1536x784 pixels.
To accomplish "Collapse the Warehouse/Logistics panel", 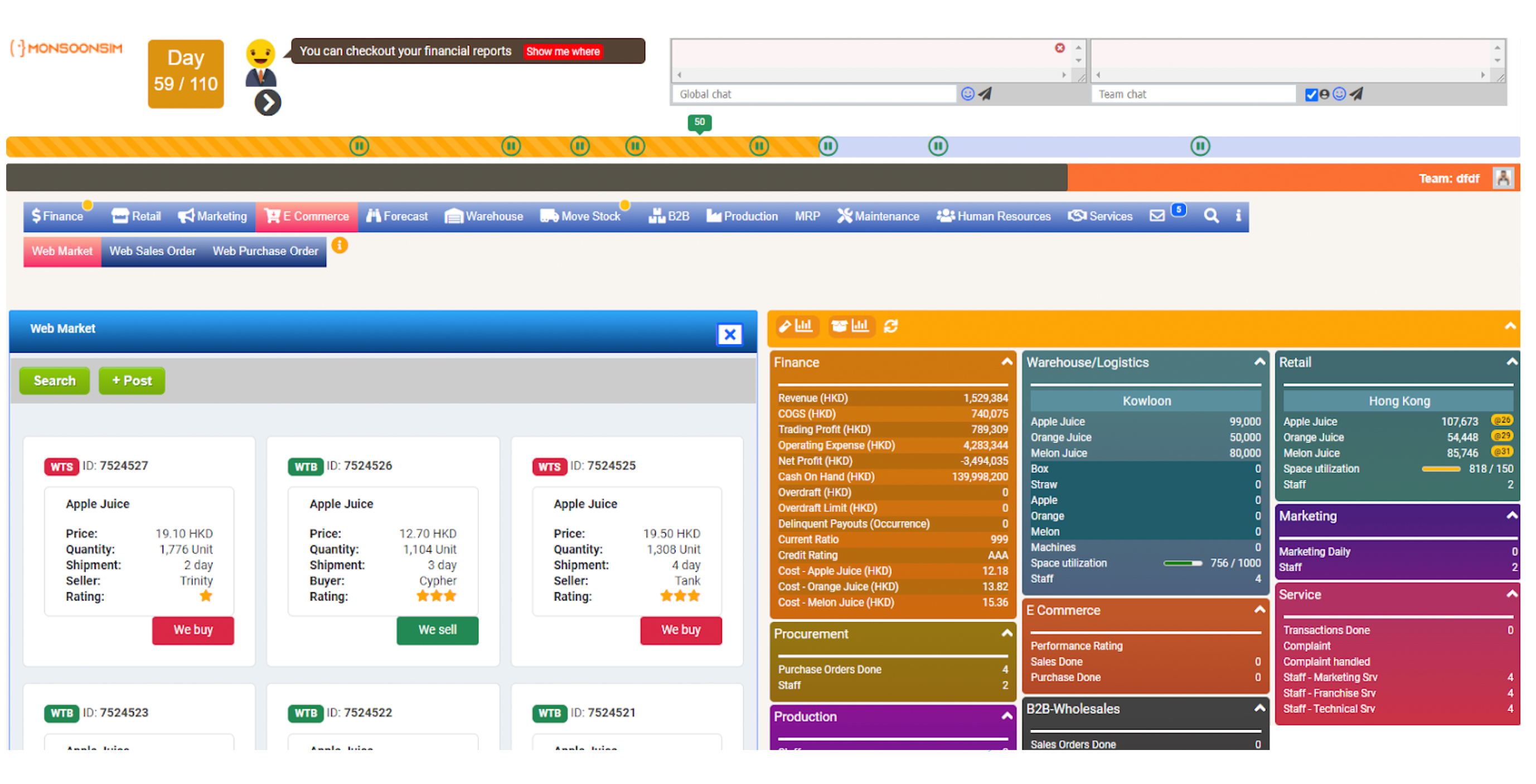I will (x=1259, y=362).
